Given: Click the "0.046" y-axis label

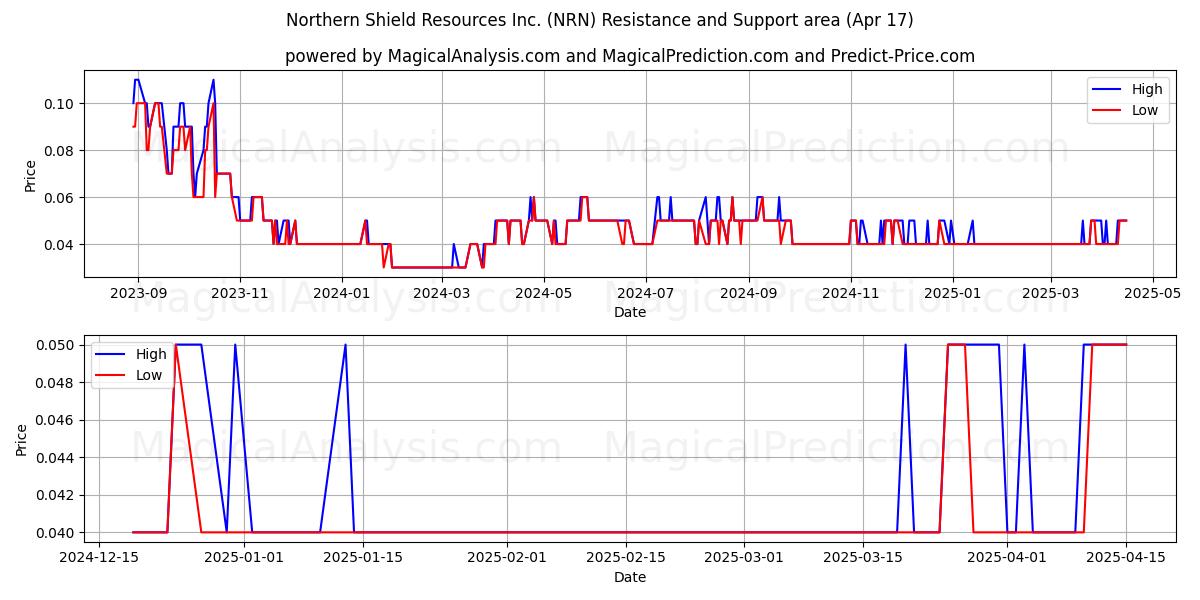Looking at the screenshot, I should coord(57,420).
